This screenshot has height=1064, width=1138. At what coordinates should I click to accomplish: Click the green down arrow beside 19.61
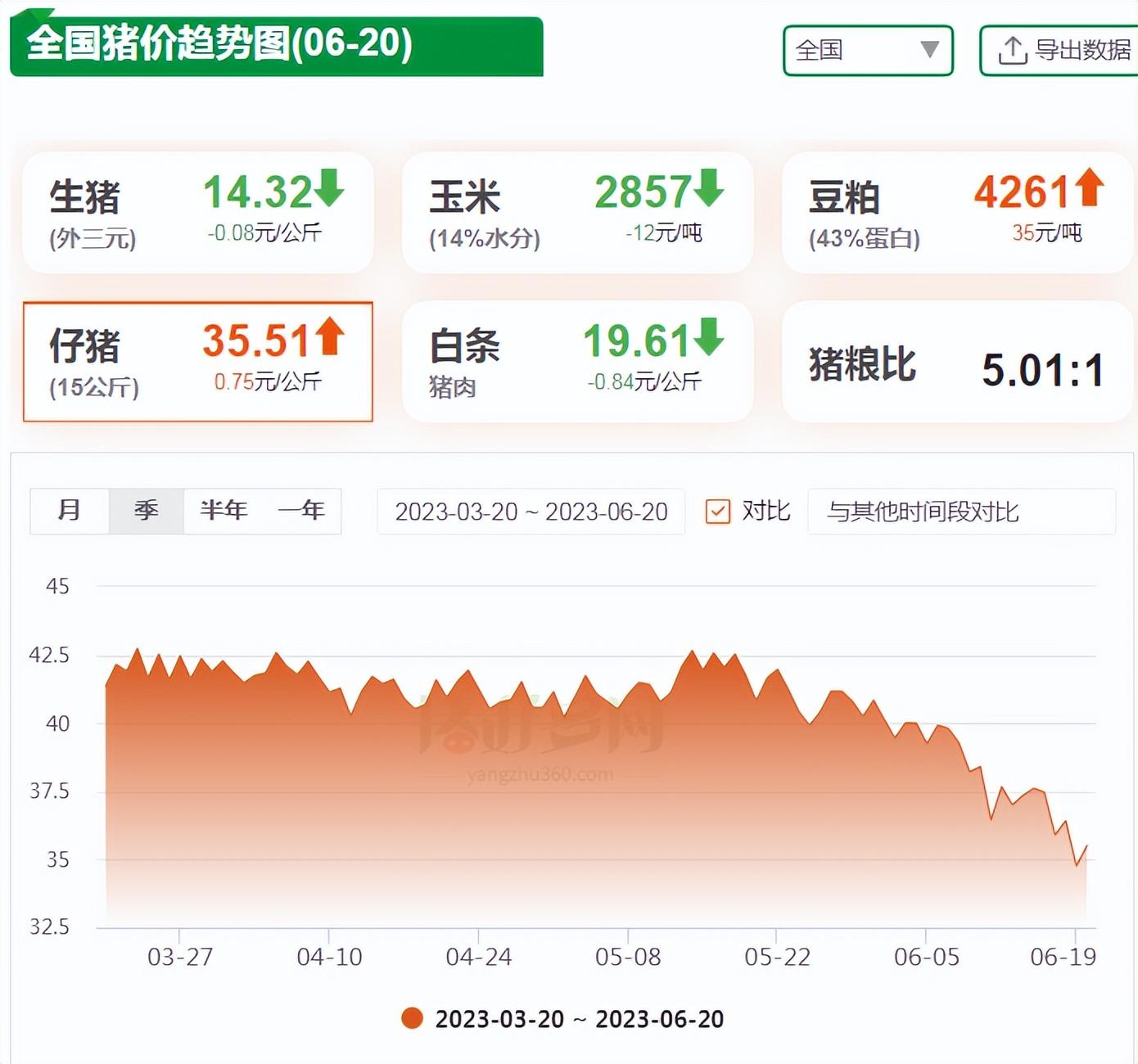pos(709,336)
